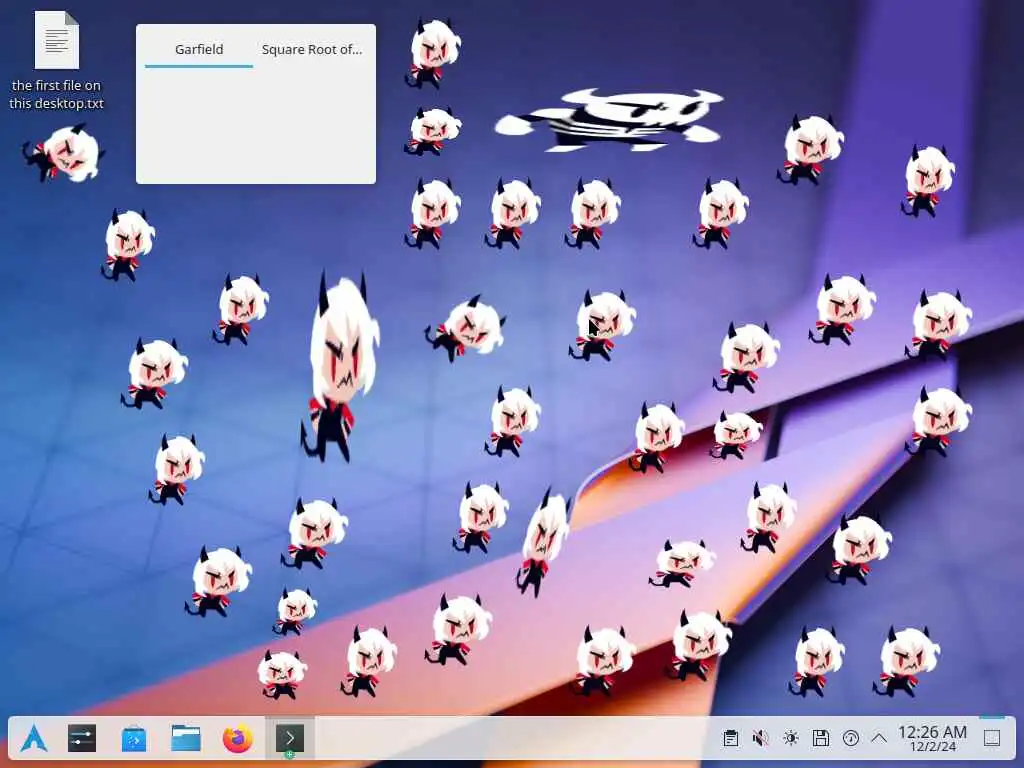Open the clipboard tray icon
The height and width of the screenshot is (768, 1024).
click(731, 739)
